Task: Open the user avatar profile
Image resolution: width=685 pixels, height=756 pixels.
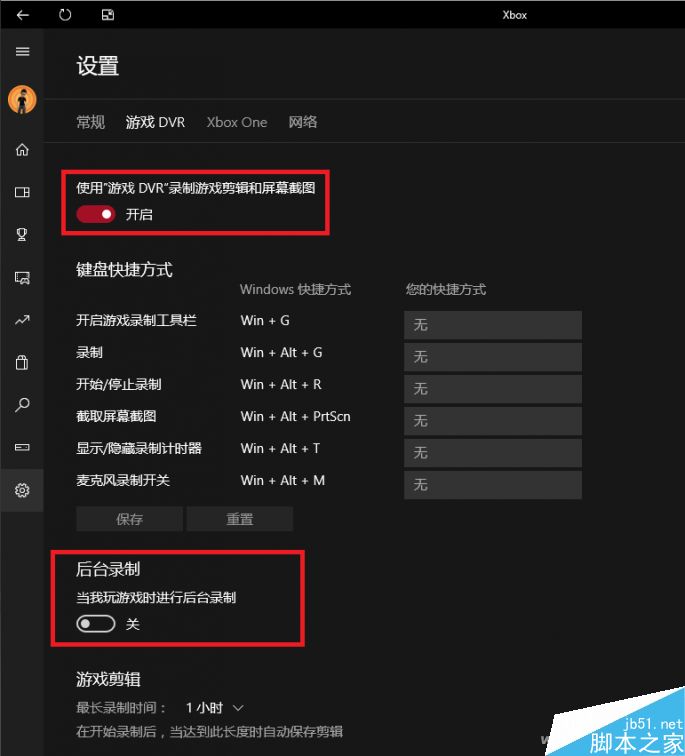Action: (22, 100)
